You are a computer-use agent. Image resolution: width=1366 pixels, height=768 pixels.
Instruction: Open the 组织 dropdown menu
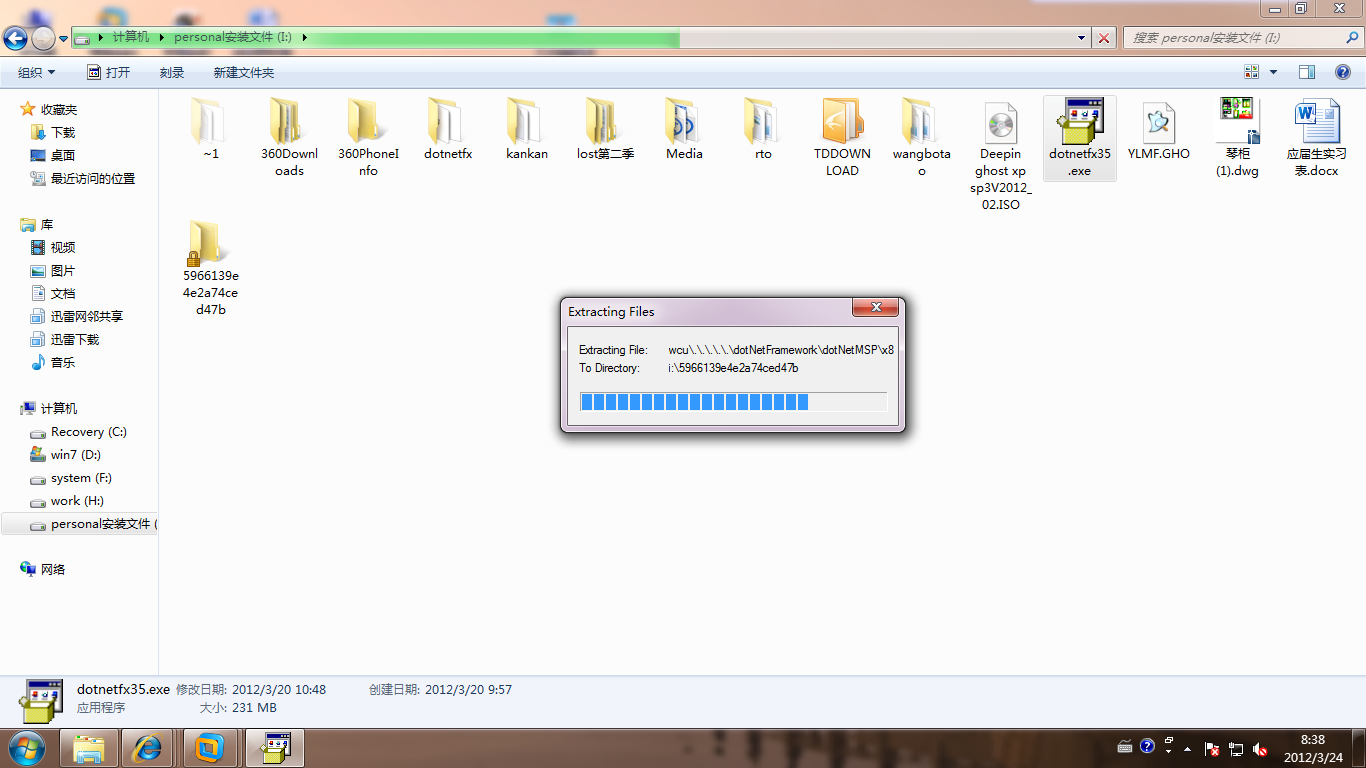coord(36,73)
